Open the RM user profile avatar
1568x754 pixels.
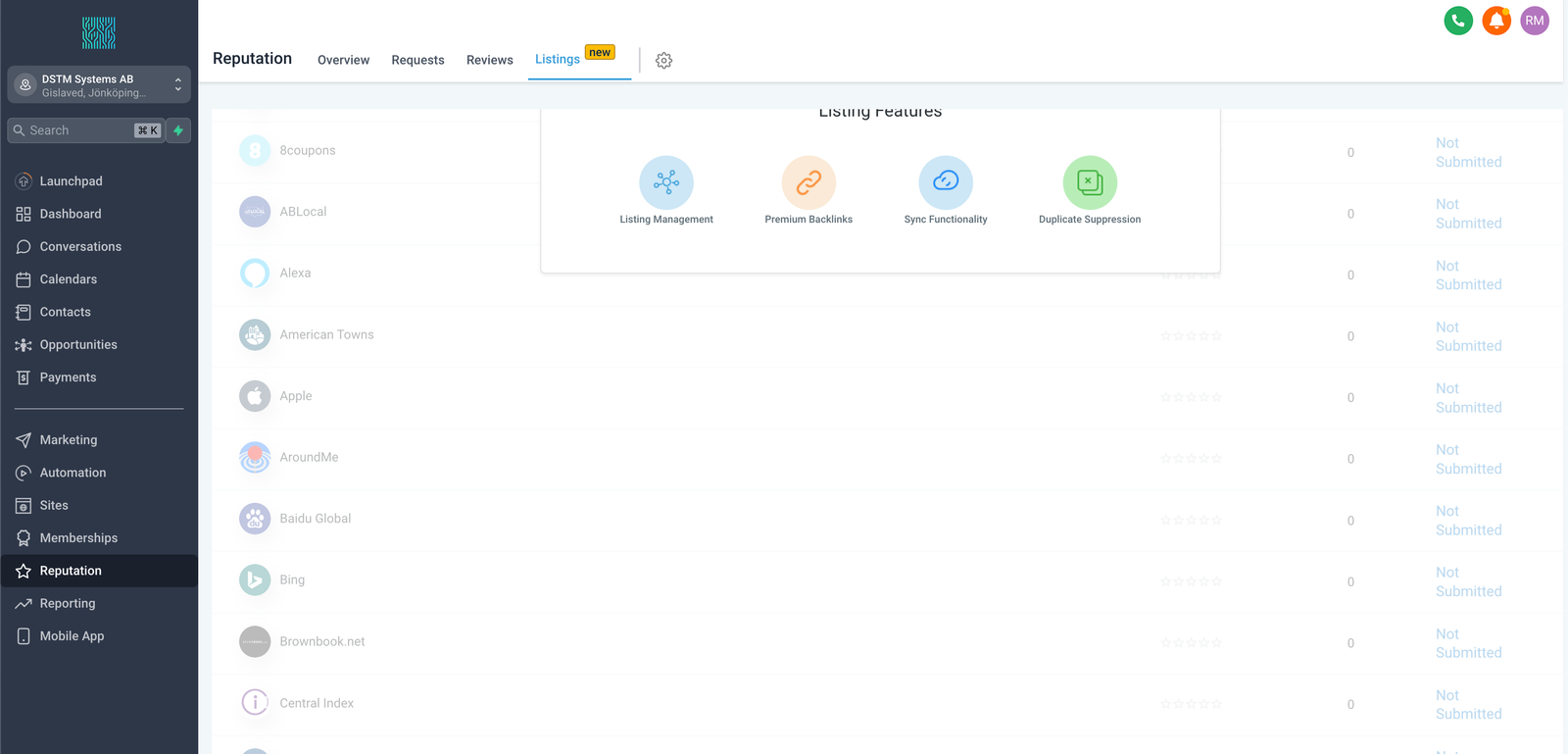(1535, 21)
